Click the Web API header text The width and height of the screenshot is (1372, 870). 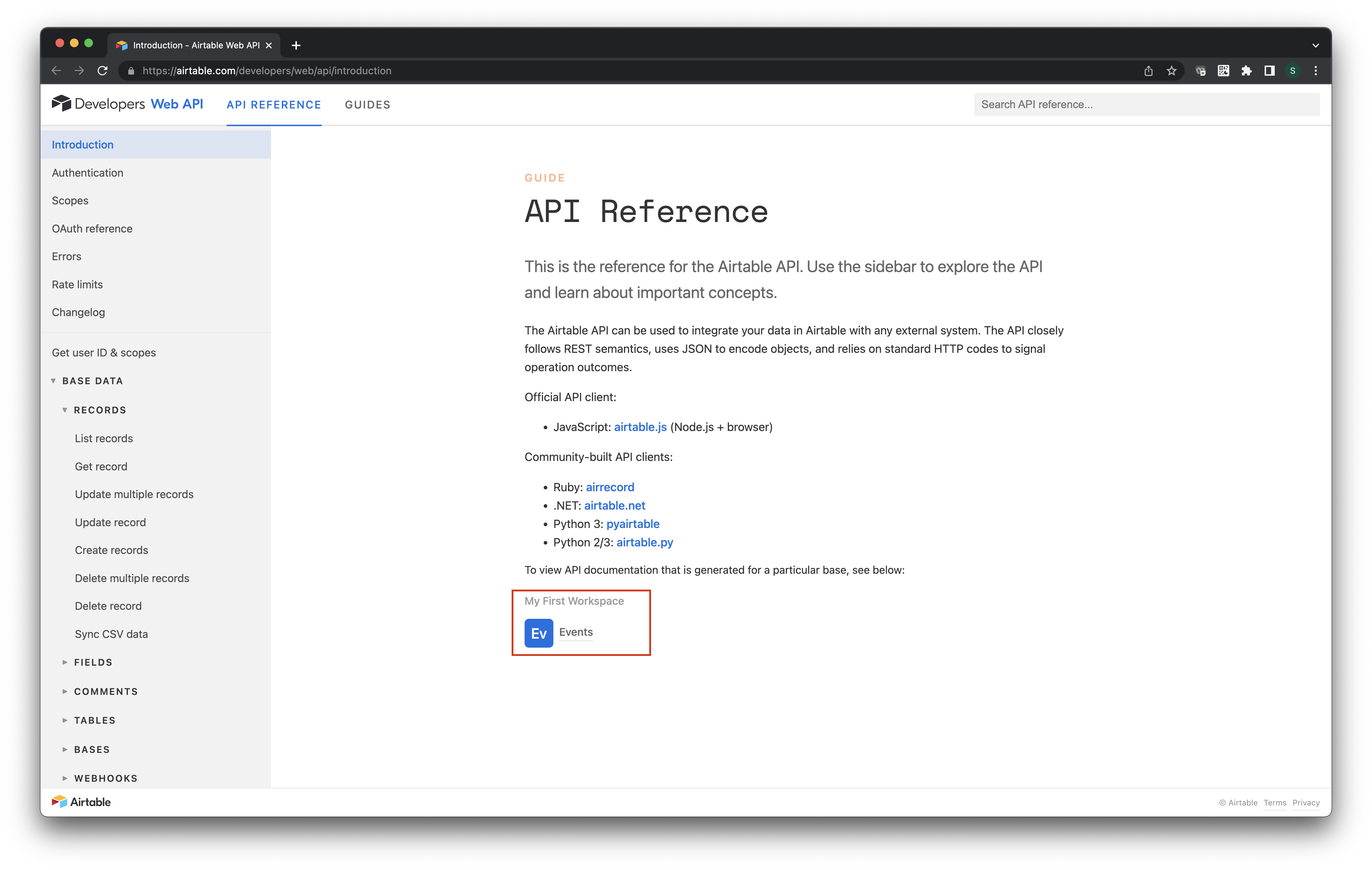point(177,104)
